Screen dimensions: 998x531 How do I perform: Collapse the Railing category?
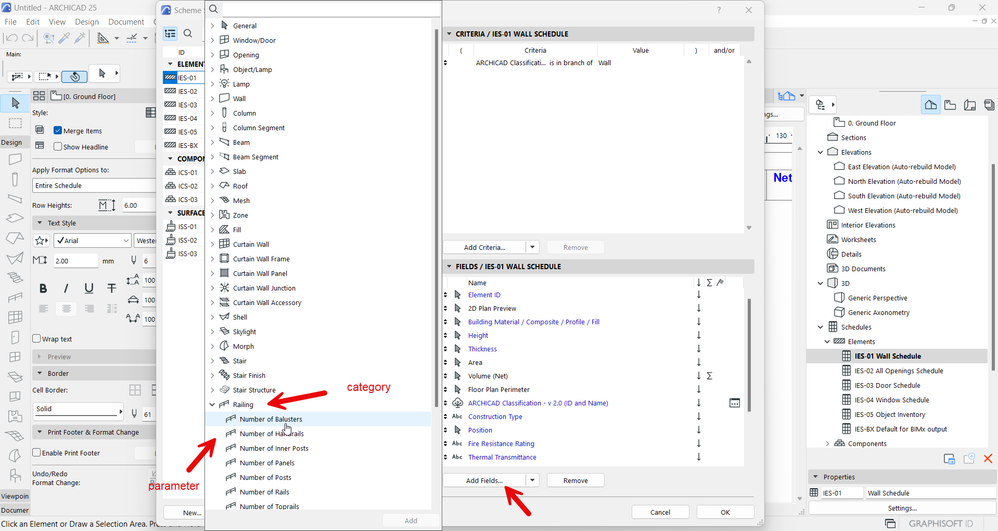[x=213, y=404]
